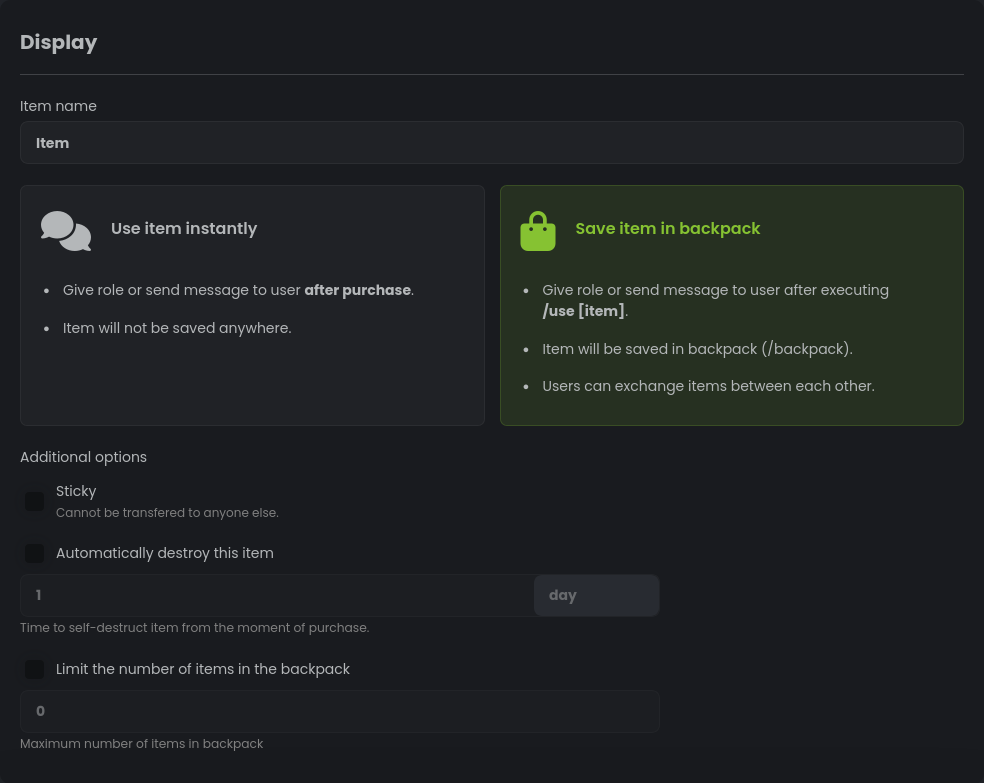984x783 pixels.
Task: Open the day time unit dropdown
Action: tap(597, 595)
